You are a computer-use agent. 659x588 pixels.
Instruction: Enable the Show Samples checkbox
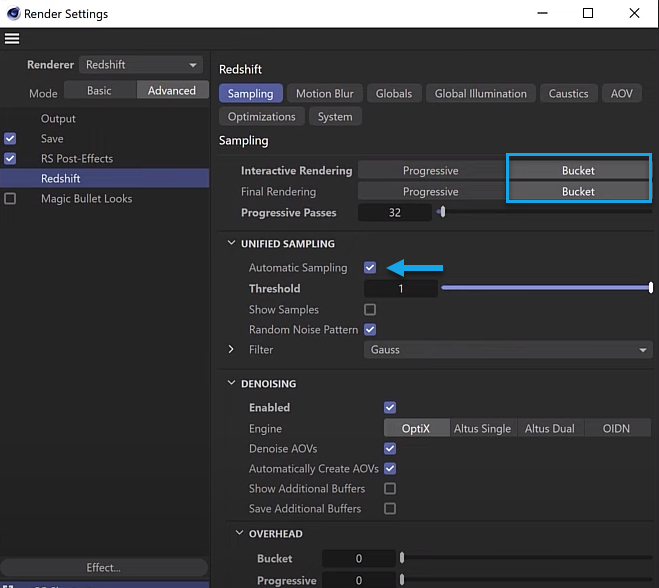coord(370,310)
